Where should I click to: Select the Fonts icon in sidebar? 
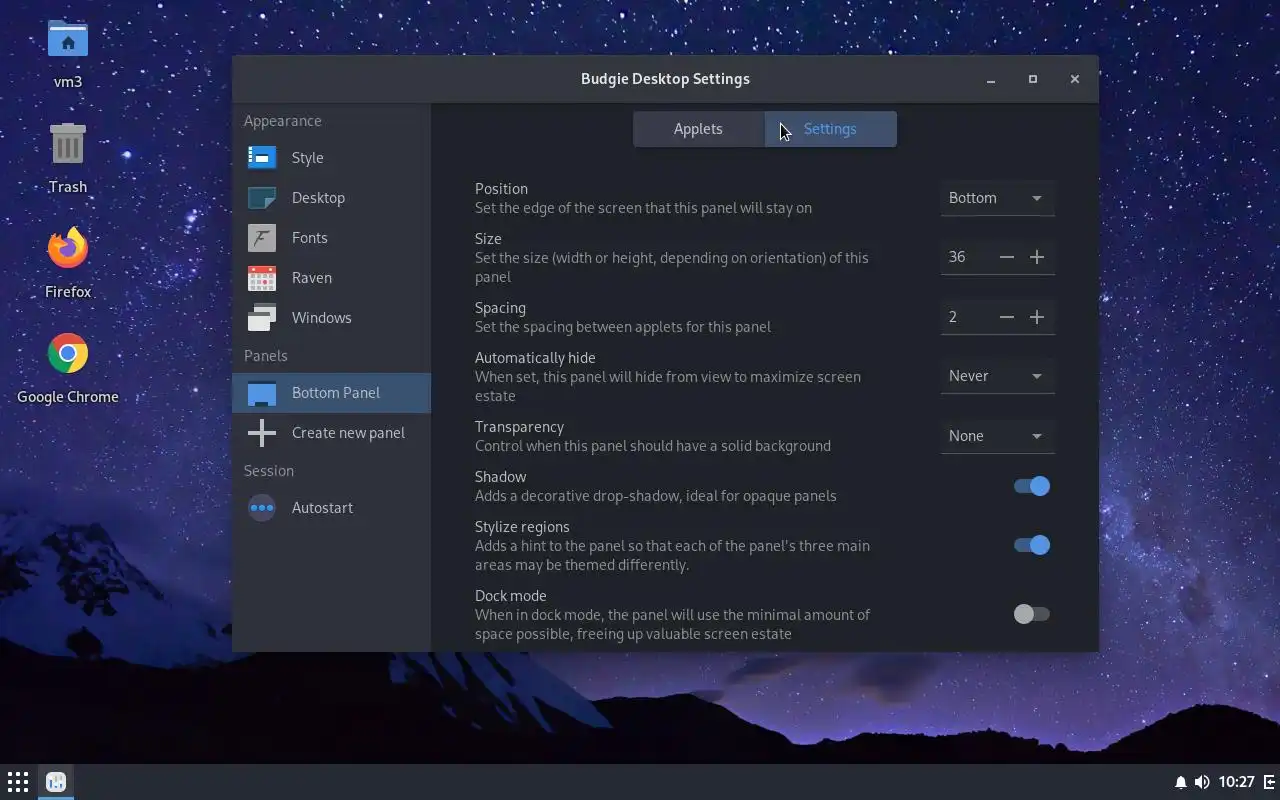pos(262,238)
